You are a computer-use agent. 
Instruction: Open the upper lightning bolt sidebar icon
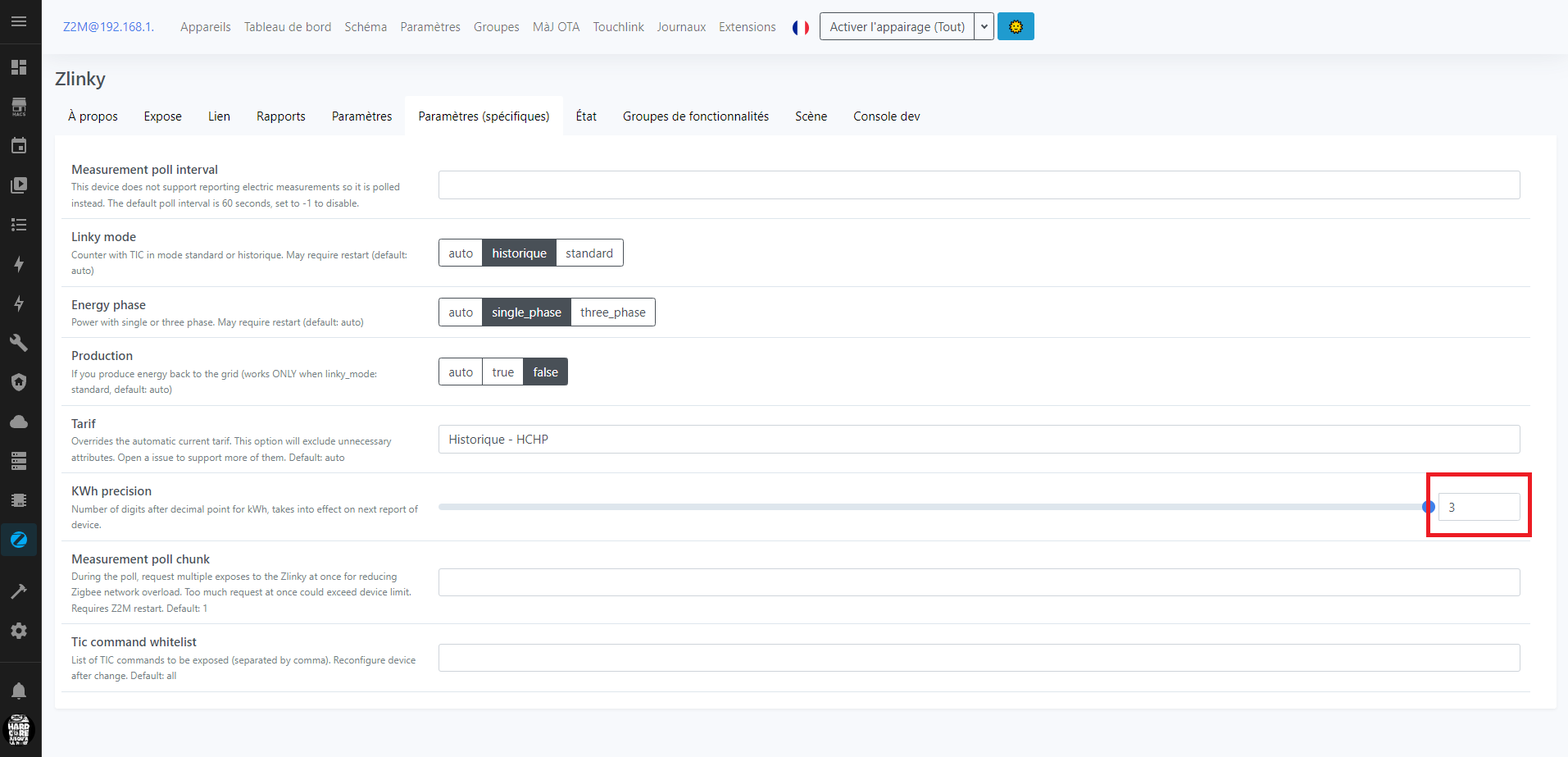click(x=19, y=264)
